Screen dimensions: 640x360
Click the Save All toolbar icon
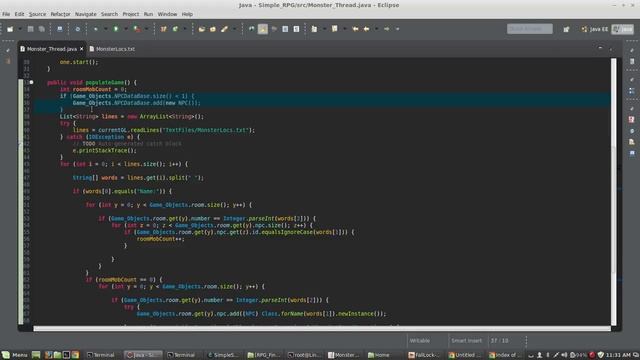point(42,29)
